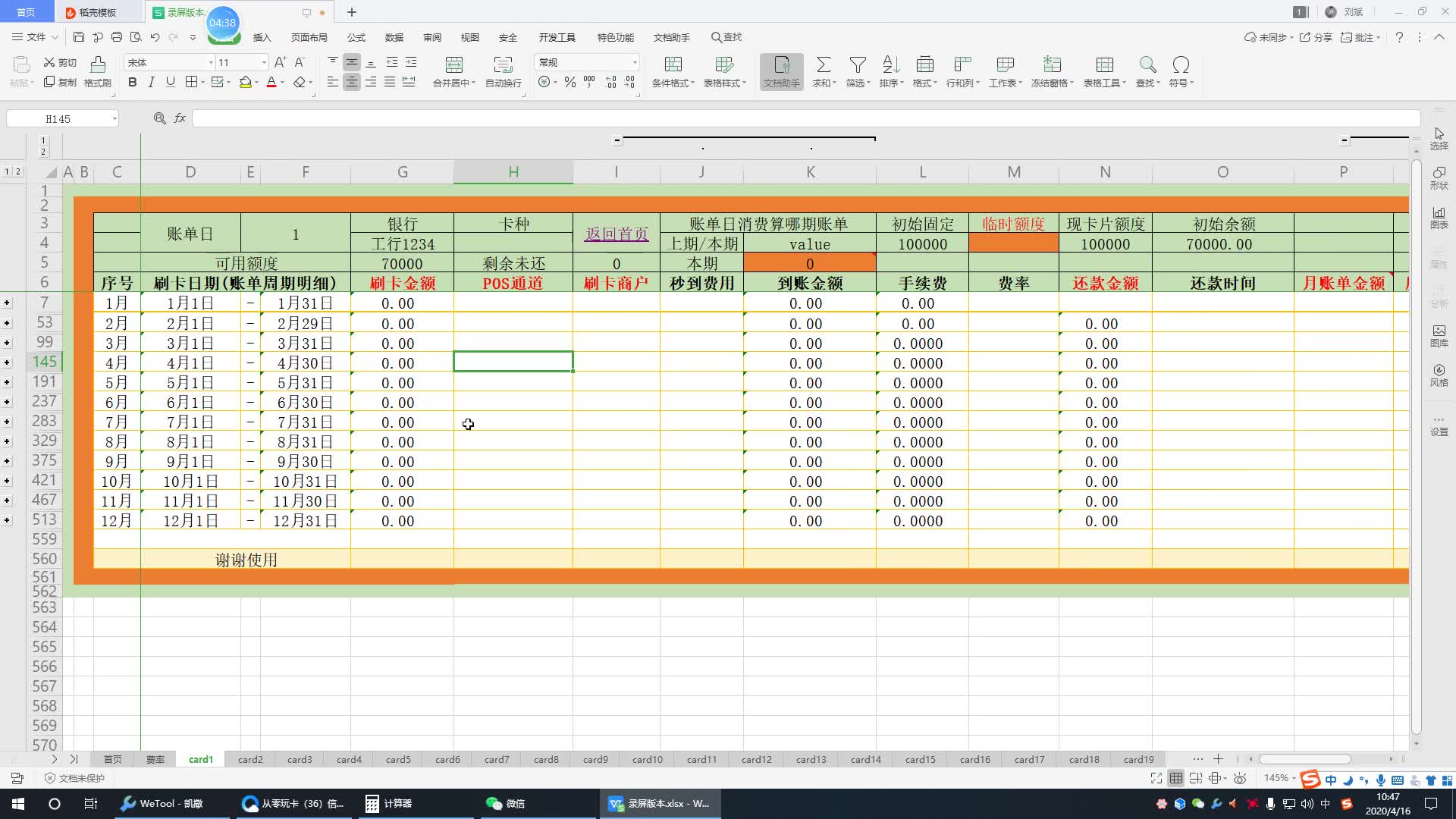1456x819 pixels.
Task: Open the font name 宋体 dropdown
Action: 211,62
